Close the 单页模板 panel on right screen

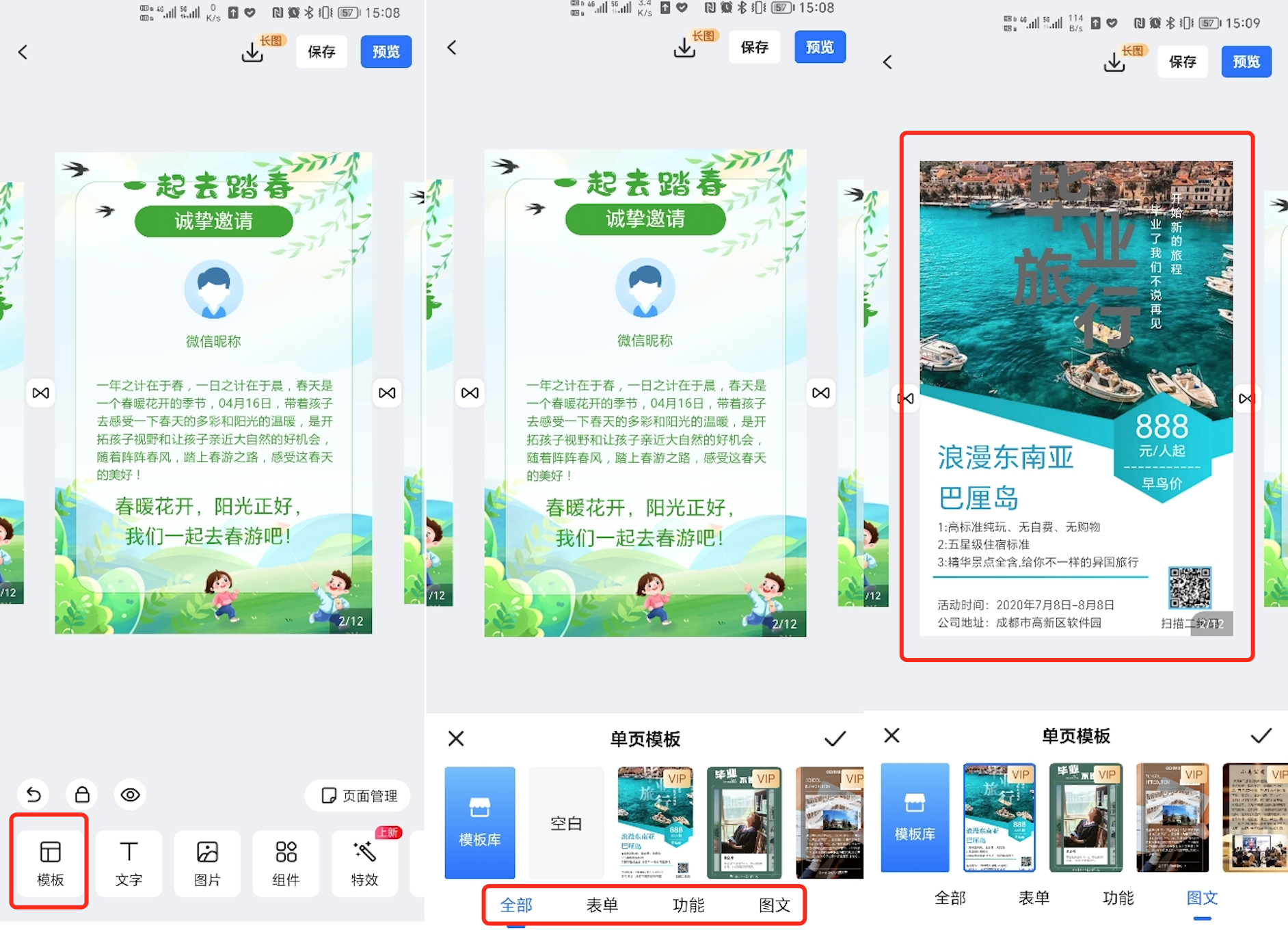(891, 736)
